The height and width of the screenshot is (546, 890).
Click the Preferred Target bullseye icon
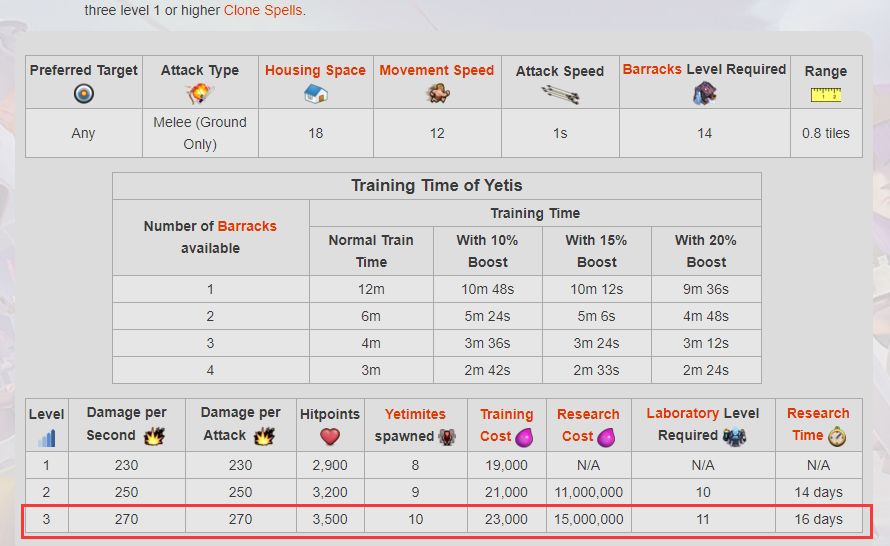click(x=84, y=94)
